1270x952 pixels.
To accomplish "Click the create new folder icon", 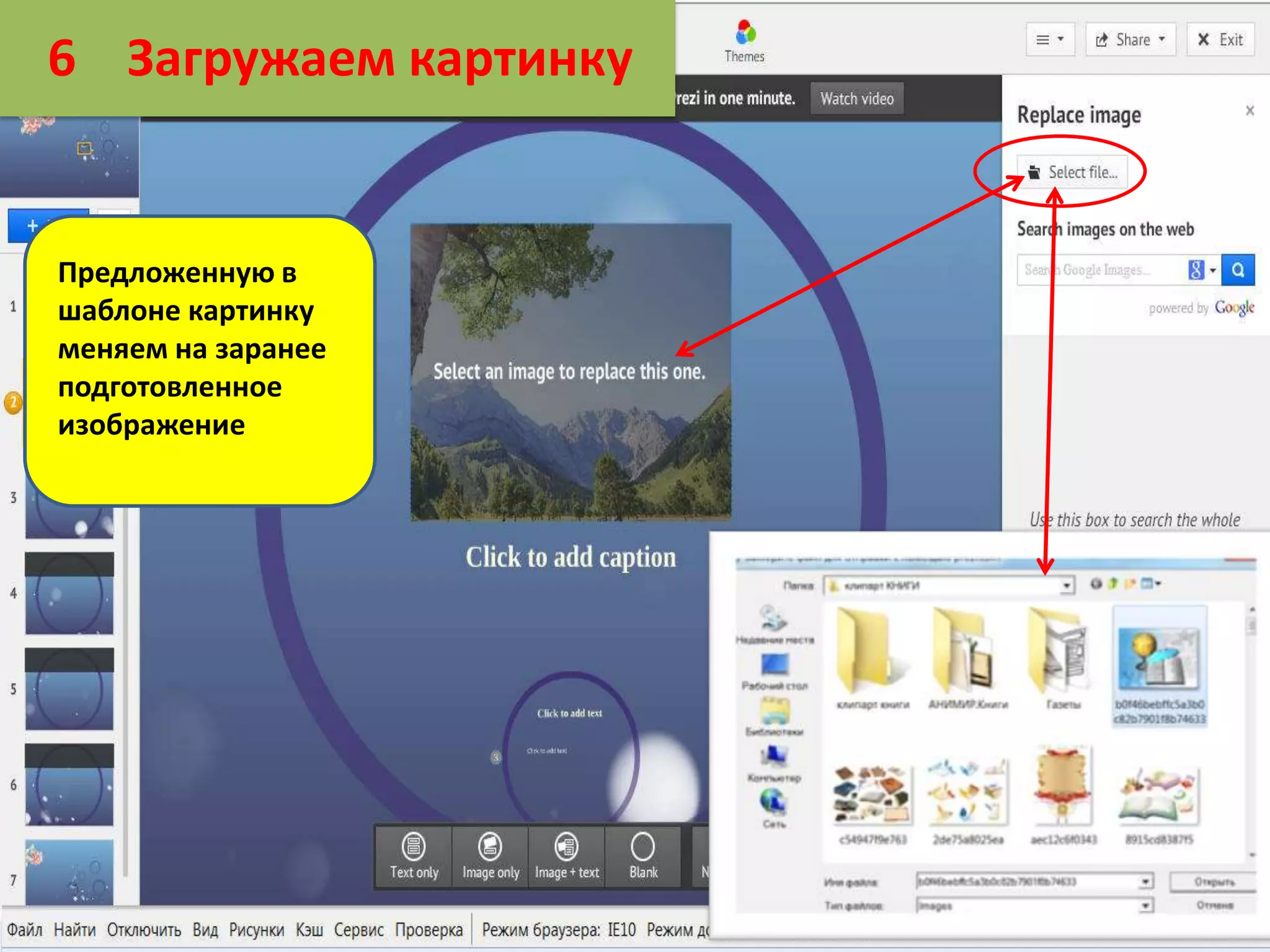I will tap(1130, 583).
